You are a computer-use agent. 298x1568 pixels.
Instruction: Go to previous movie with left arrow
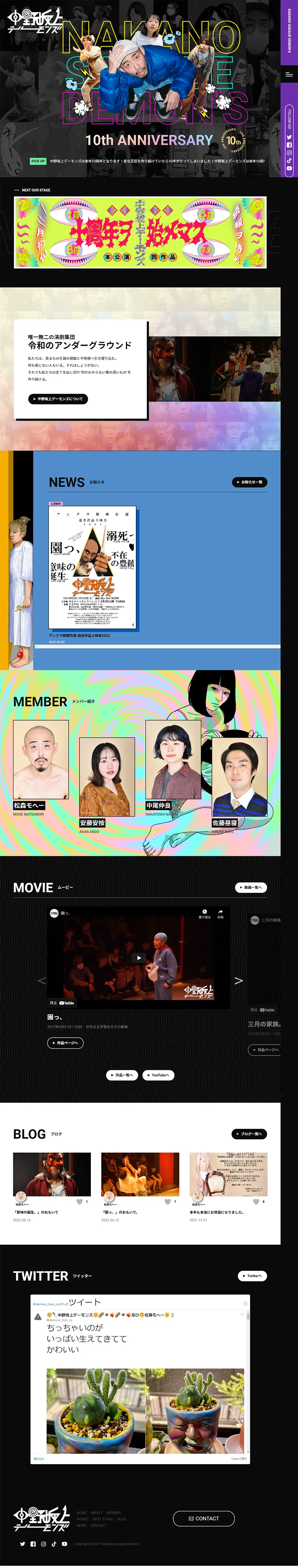[x=41, y=980]
